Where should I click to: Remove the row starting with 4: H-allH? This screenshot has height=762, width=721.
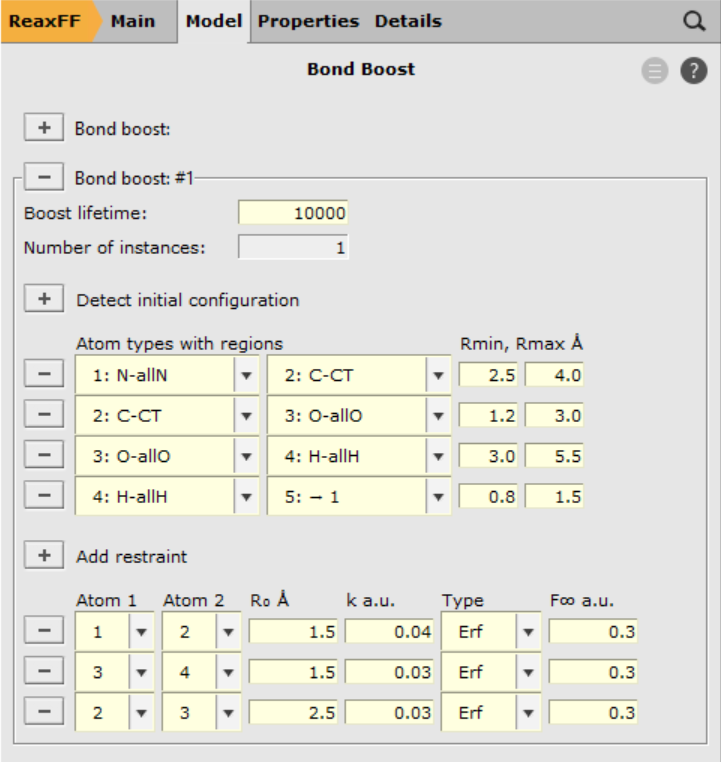click(44, 496)
